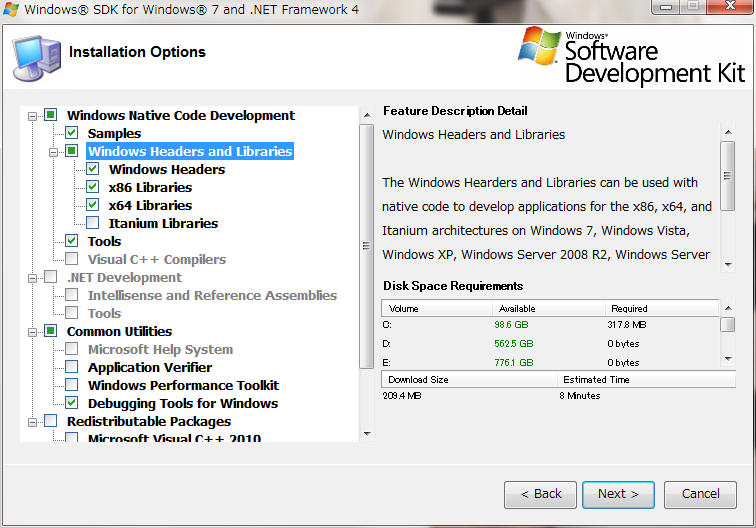The height and width of the screenshot is (528, 756).
Task: Close the SDK setup window
Action: coord(732,7)
